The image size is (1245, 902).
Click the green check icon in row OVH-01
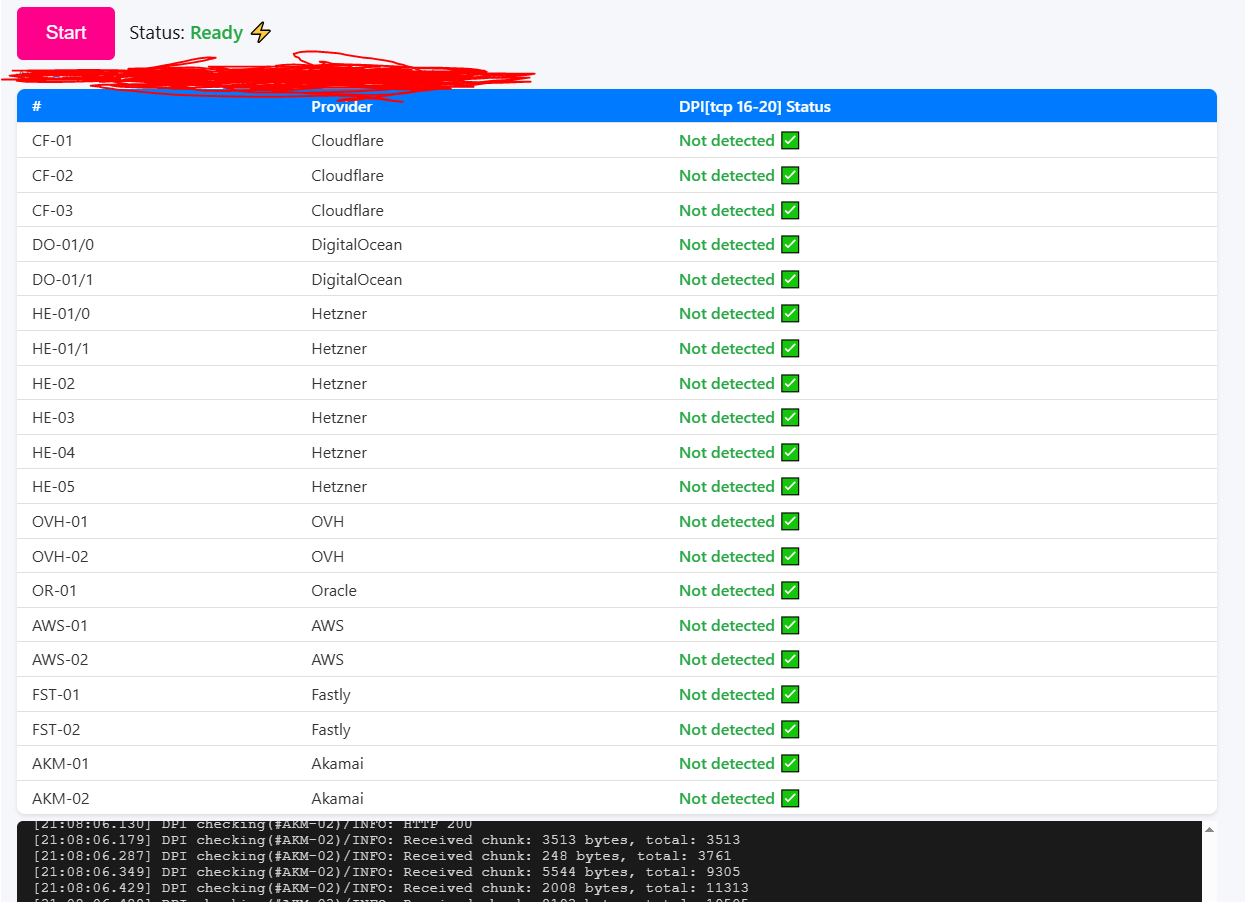790,522
